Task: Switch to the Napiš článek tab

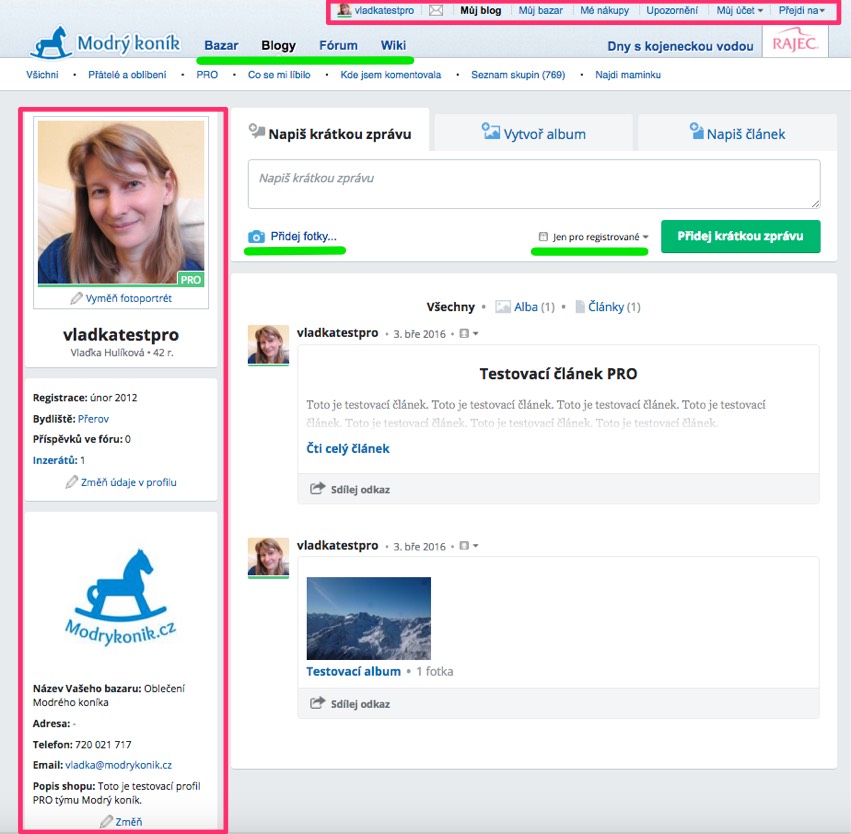Action: click(x=737, y=133)
